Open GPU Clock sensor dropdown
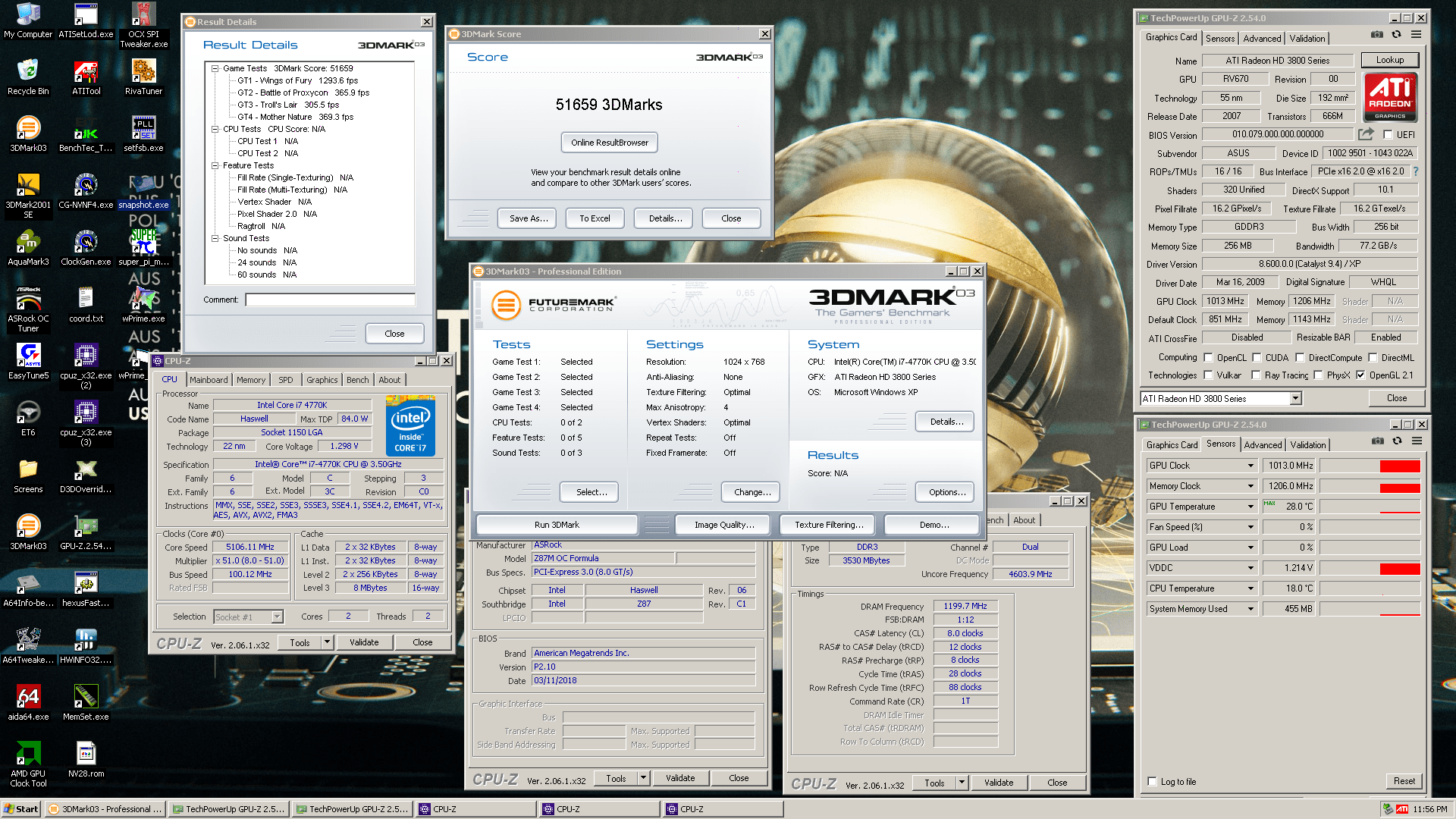The image size is (1456, 819). 1250,466
